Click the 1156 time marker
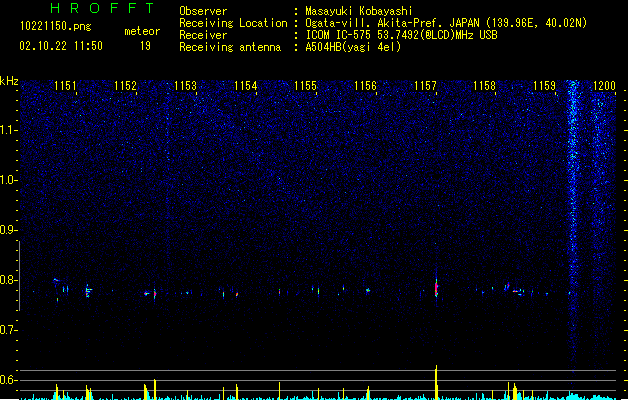This screenshot has height=400, width=629. pyautogui.click(x=365, y=86)
